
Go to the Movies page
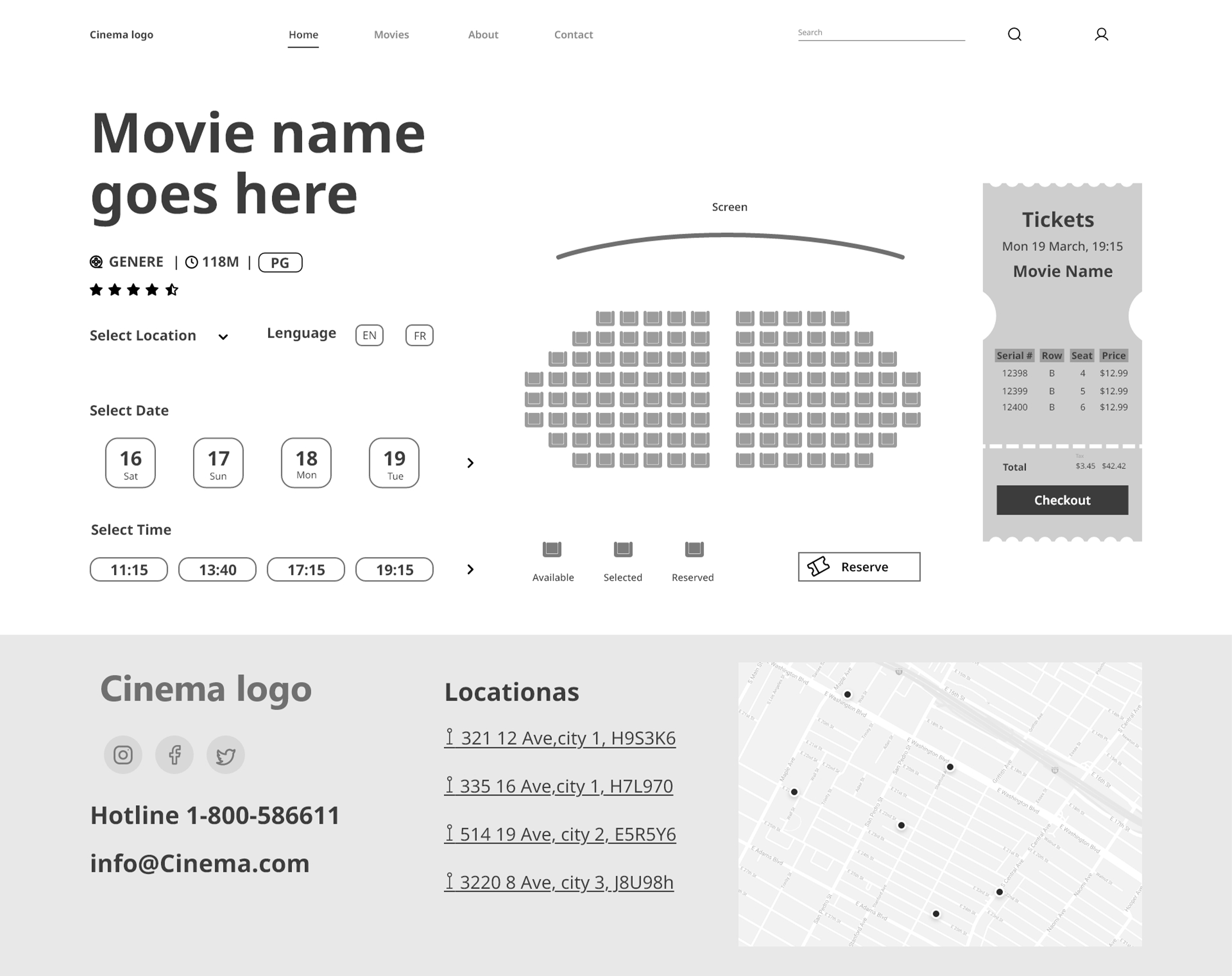pos(391,34)
